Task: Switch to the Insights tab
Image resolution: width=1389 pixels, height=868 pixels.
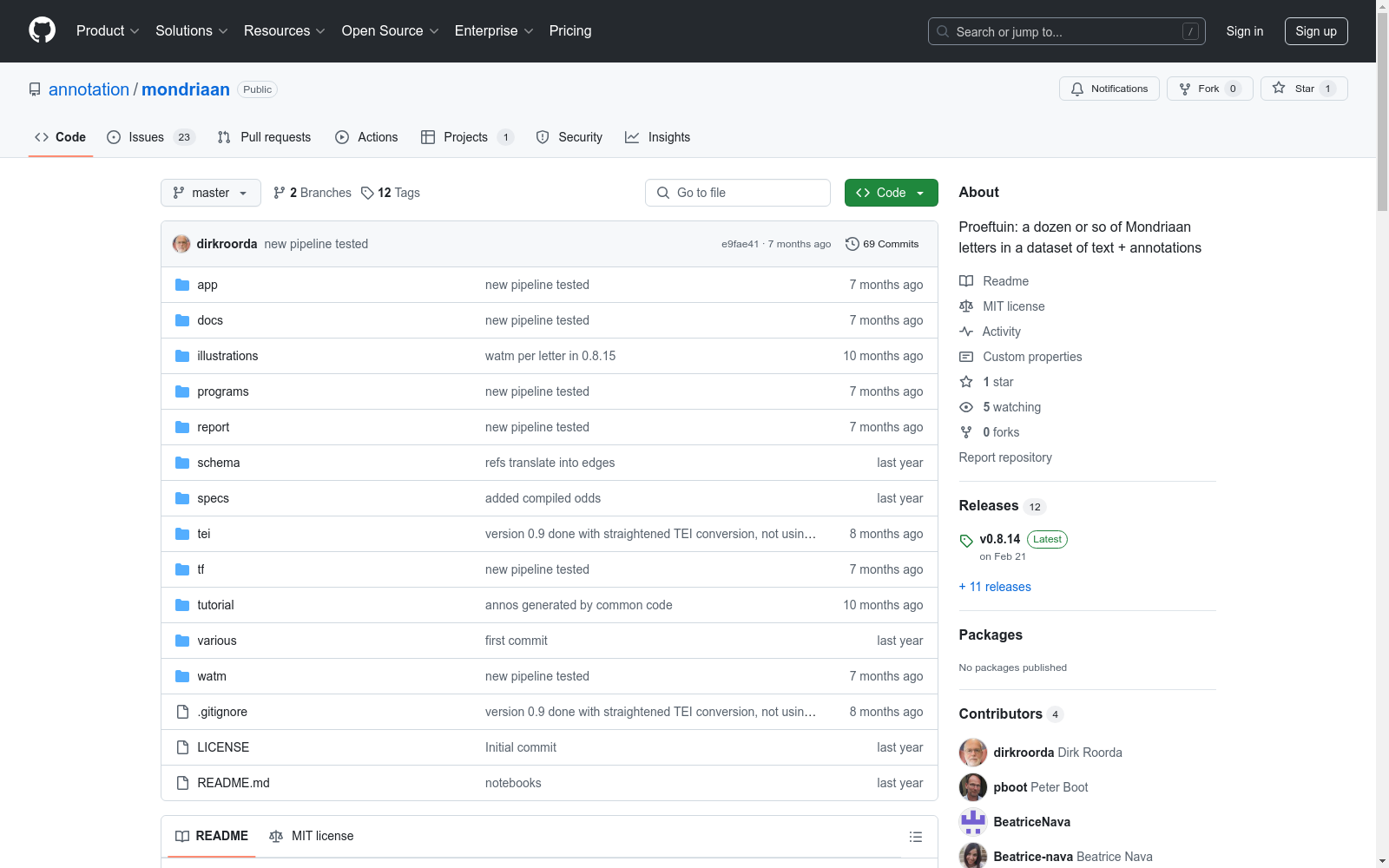Action: click(657, 137)
